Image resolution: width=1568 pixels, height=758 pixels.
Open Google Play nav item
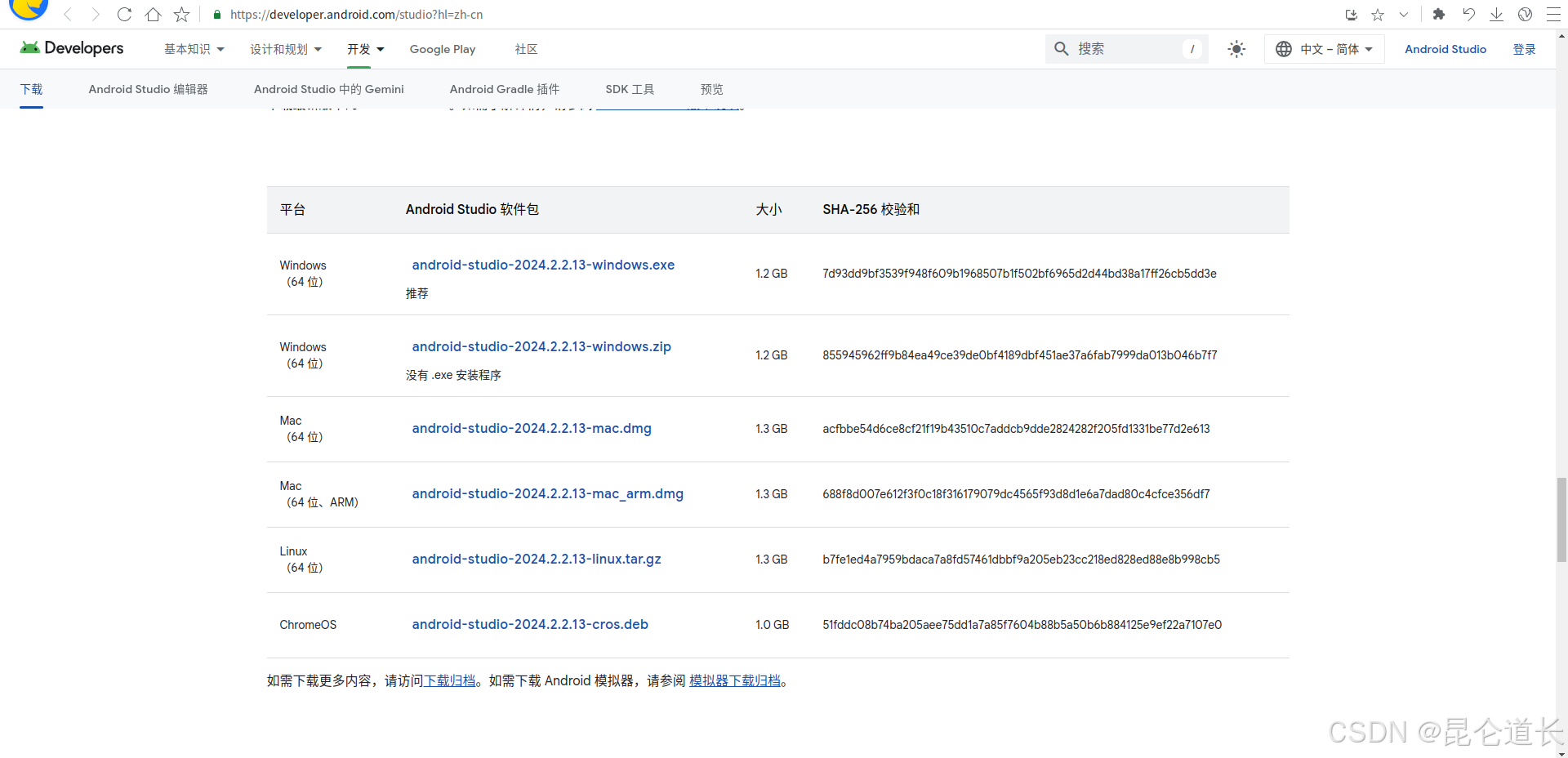coord(443,49)
